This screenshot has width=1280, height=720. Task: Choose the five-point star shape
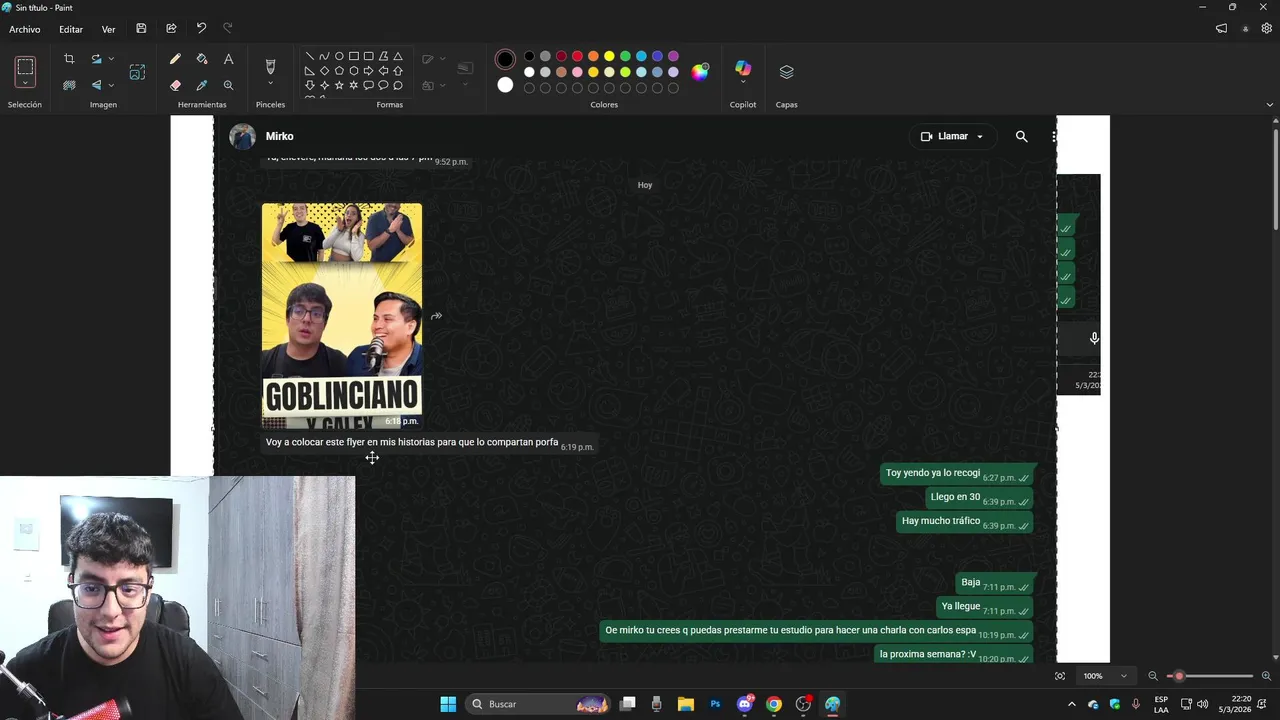[339, 85]
